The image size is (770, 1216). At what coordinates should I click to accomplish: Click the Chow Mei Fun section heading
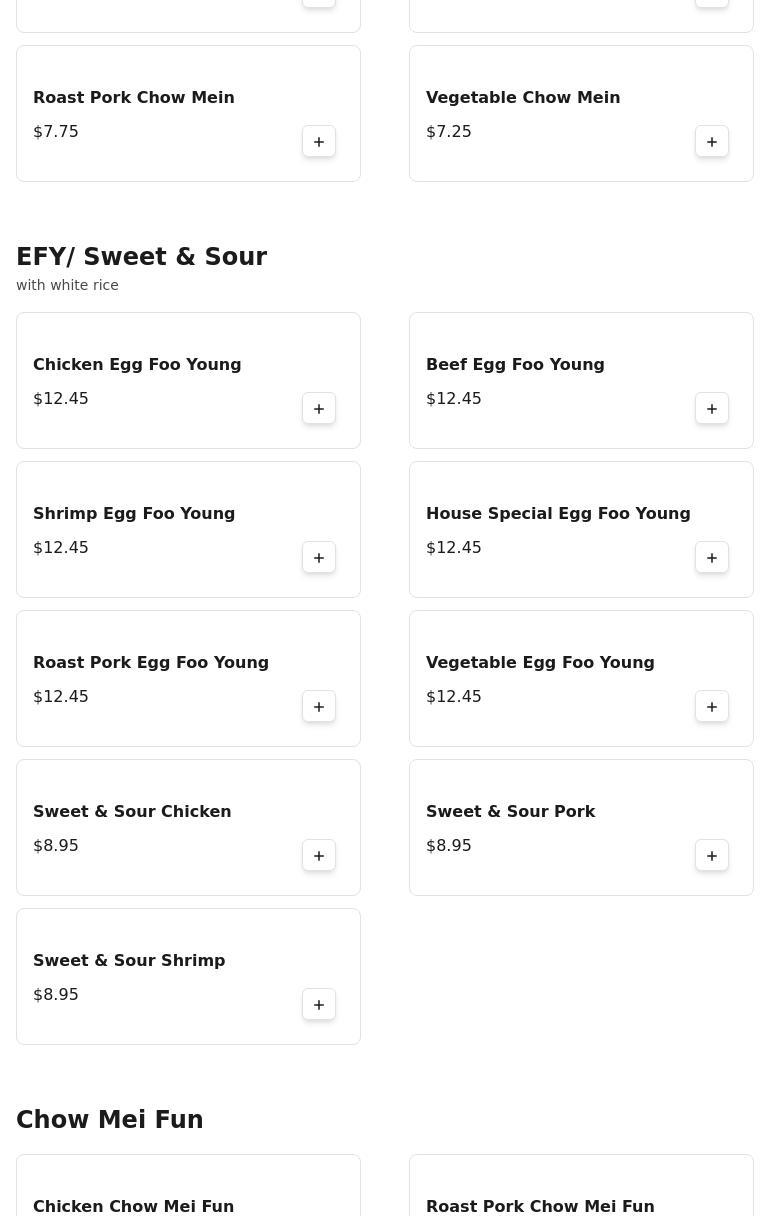(110, 1120)
